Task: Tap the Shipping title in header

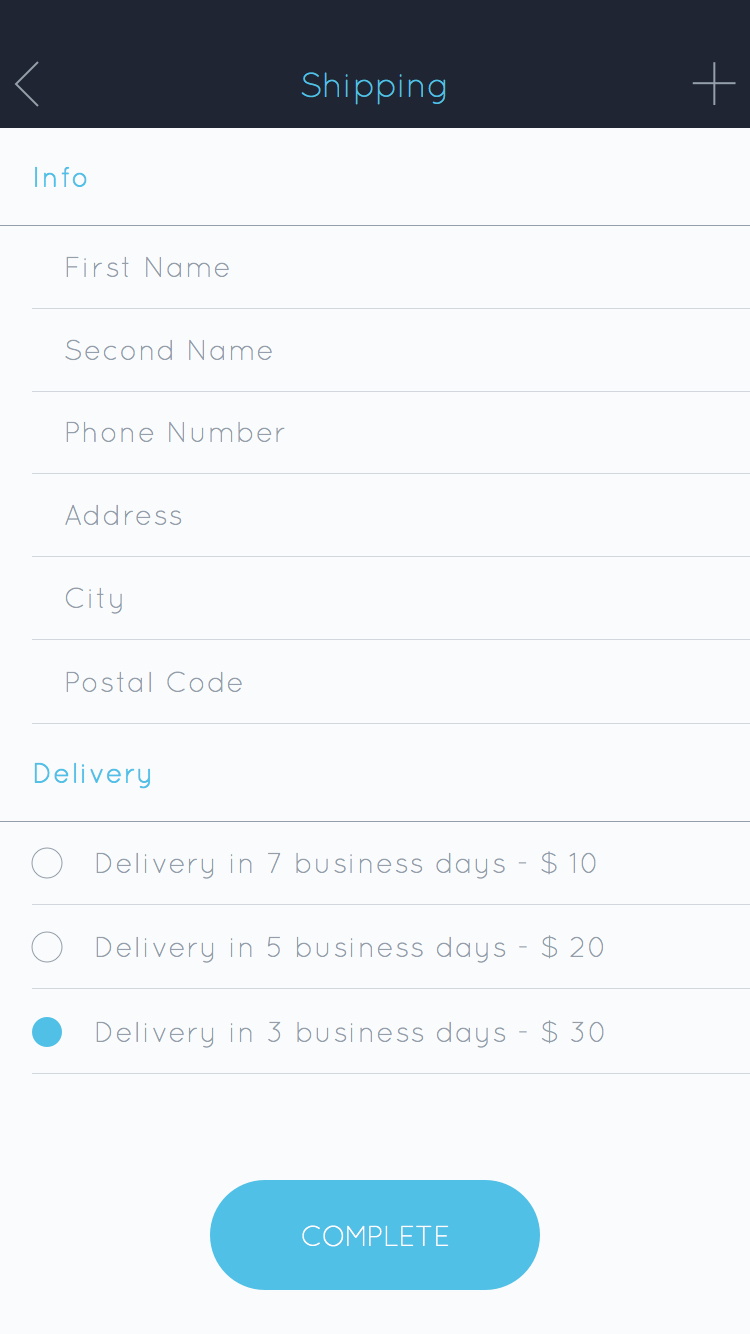Action: pyautogui.click(x=374, y=86)
